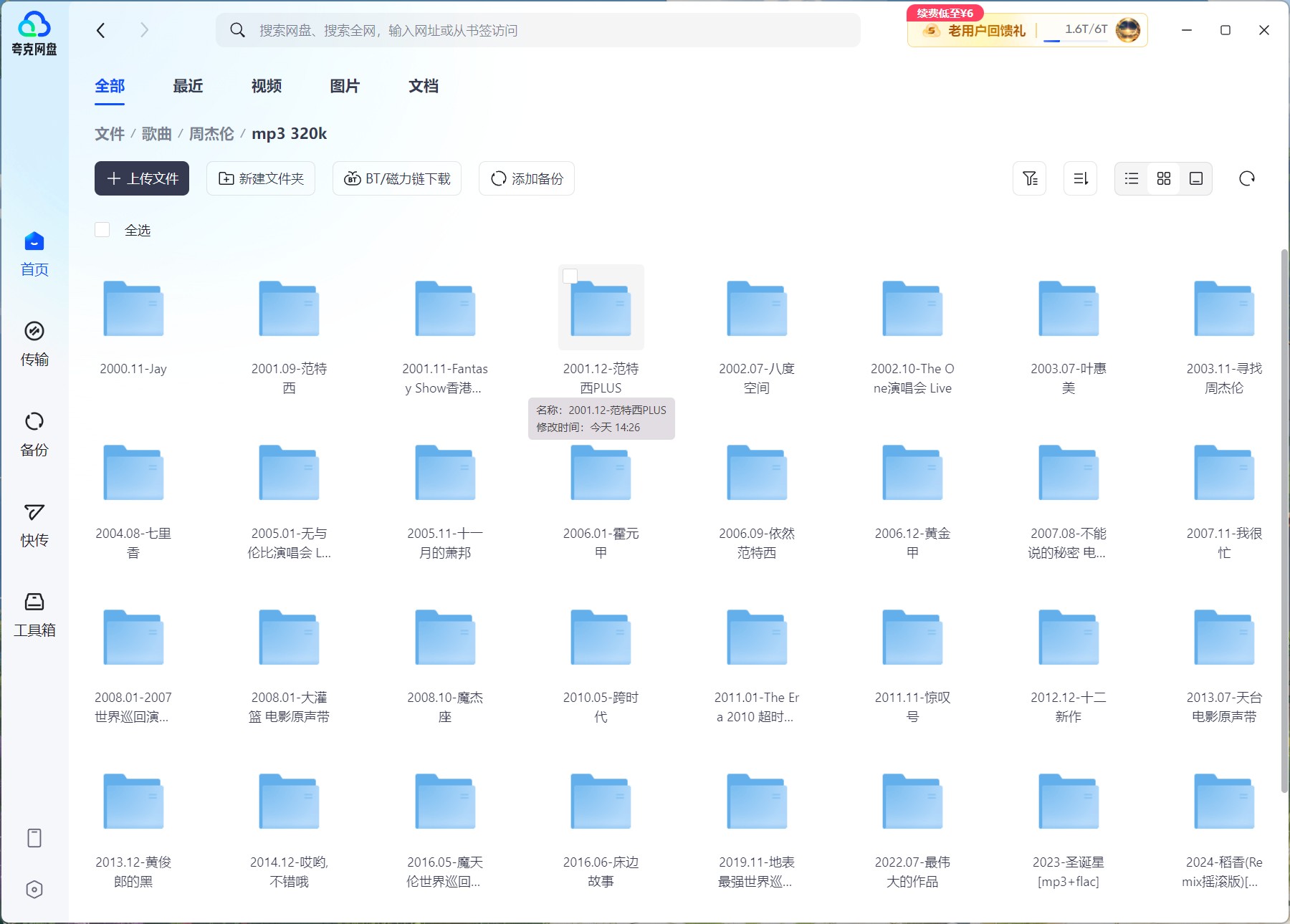Open folder 2014.12-哎哟,不错哦

click(x=289, y=801)
